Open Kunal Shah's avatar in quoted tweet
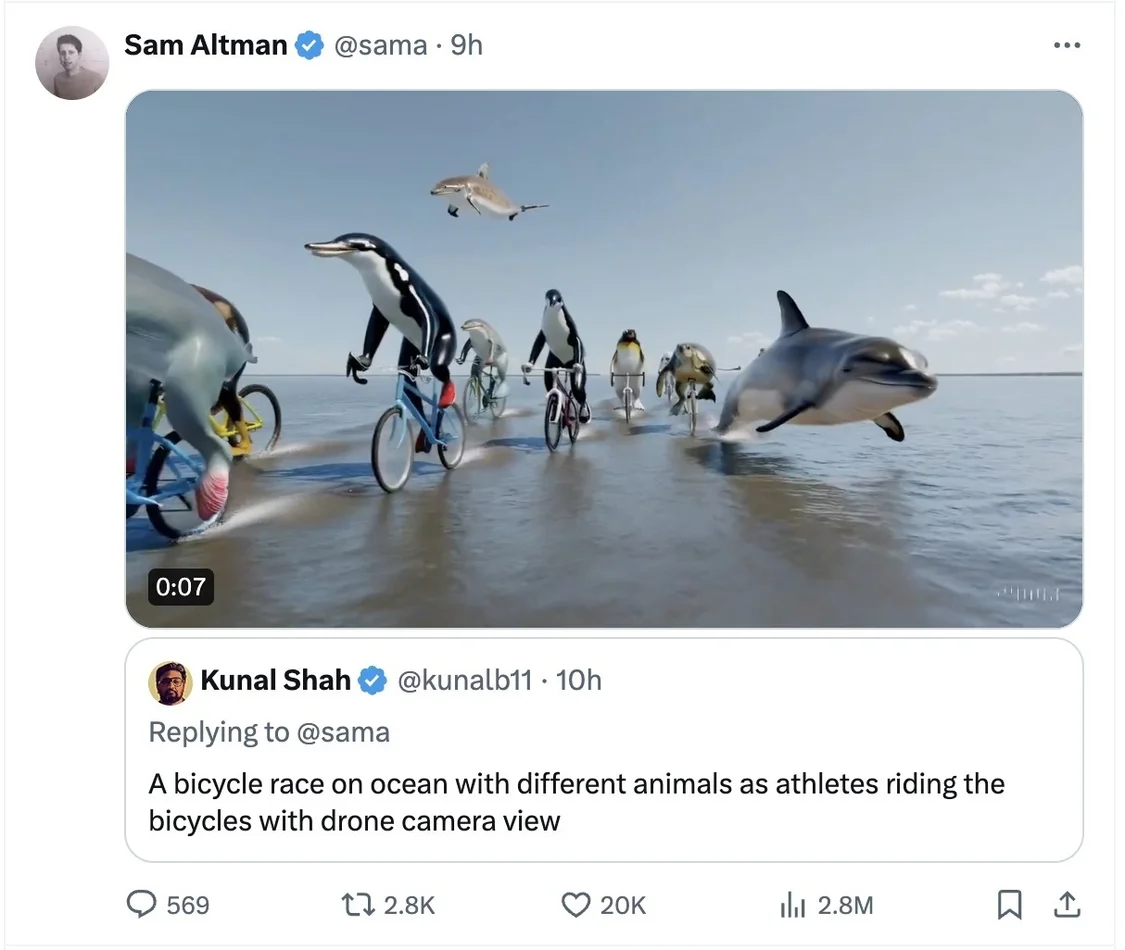Viewport: 1125px width, 950px height. [x=170, y=682]
